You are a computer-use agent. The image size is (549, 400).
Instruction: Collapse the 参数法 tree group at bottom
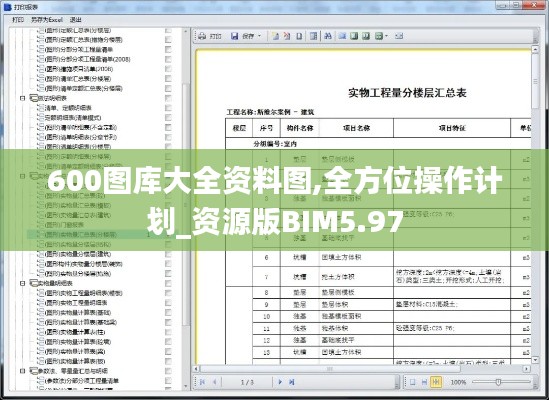point(23,371)
